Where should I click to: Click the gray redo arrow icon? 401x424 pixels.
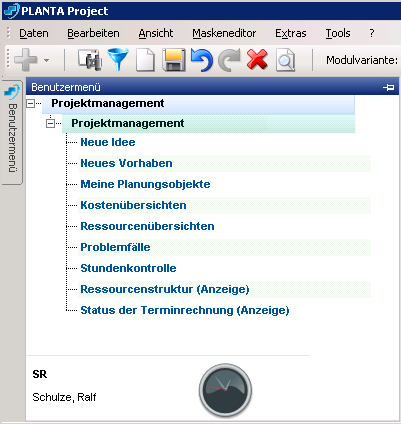click(229, 60)
